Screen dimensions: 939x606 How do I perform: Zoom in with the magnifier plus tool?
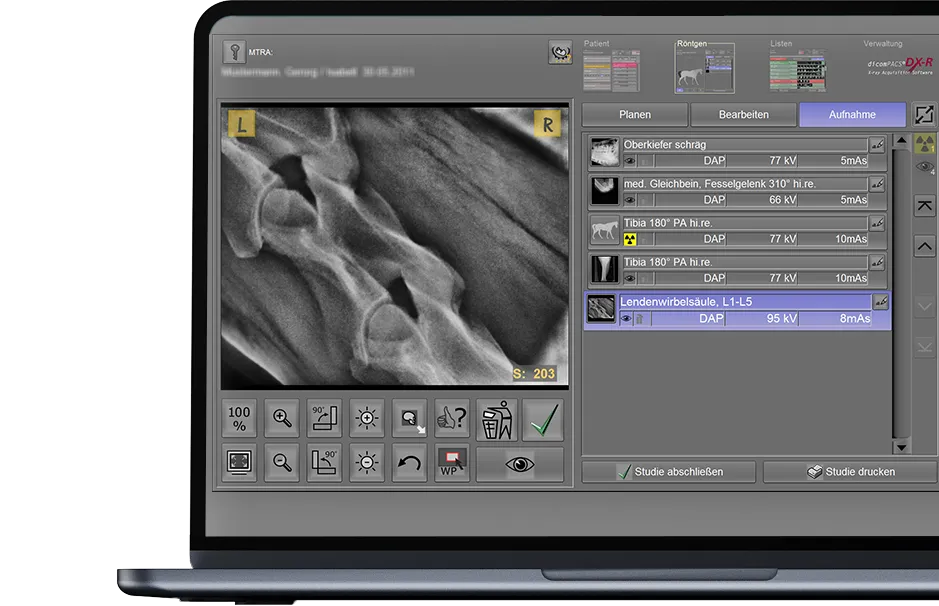pyautogui.click(x=282, y=420)
